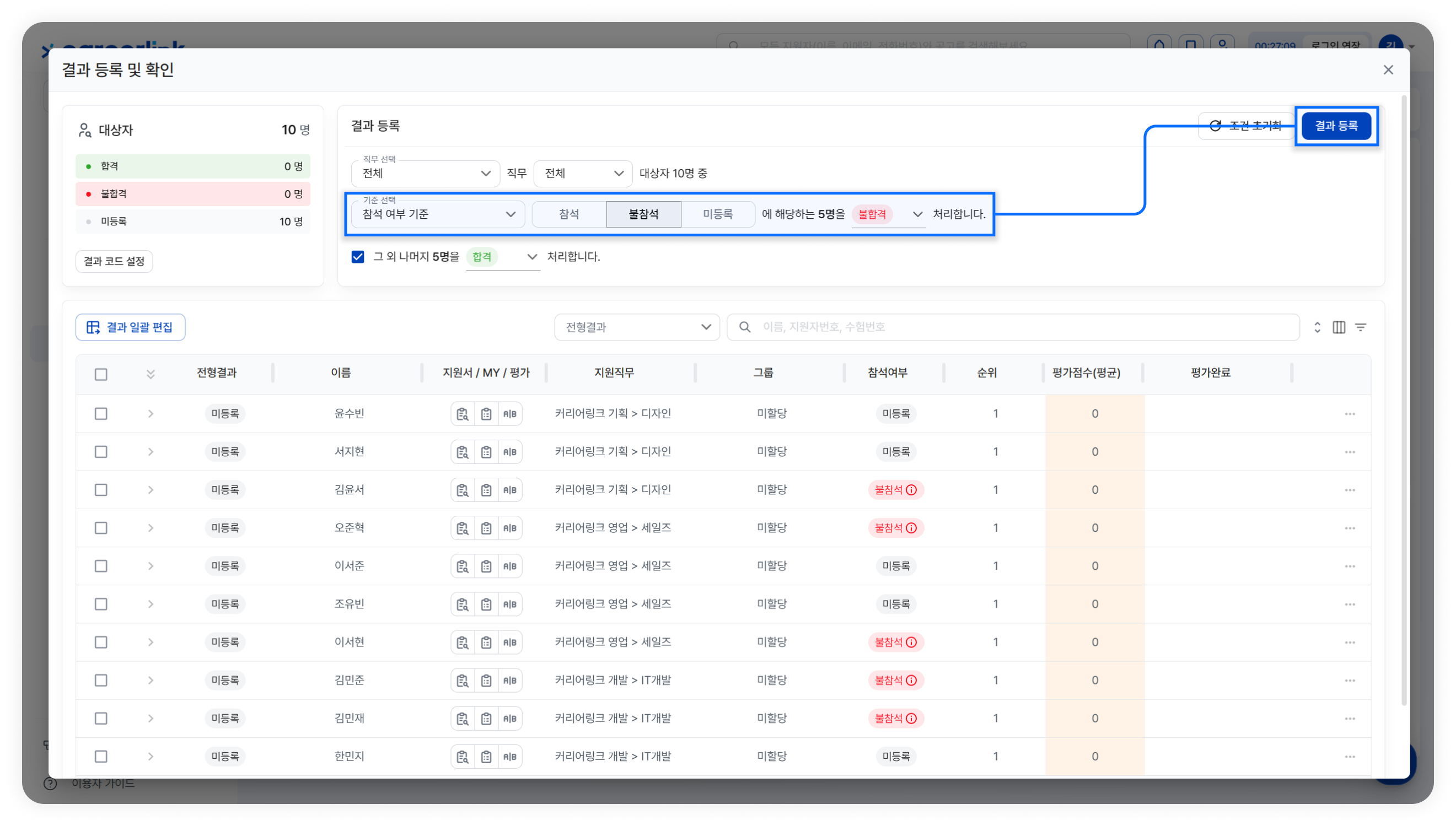
Task: Focus the name/applicant number search field
Action: pyautogui.click(x=1013, y=327)
